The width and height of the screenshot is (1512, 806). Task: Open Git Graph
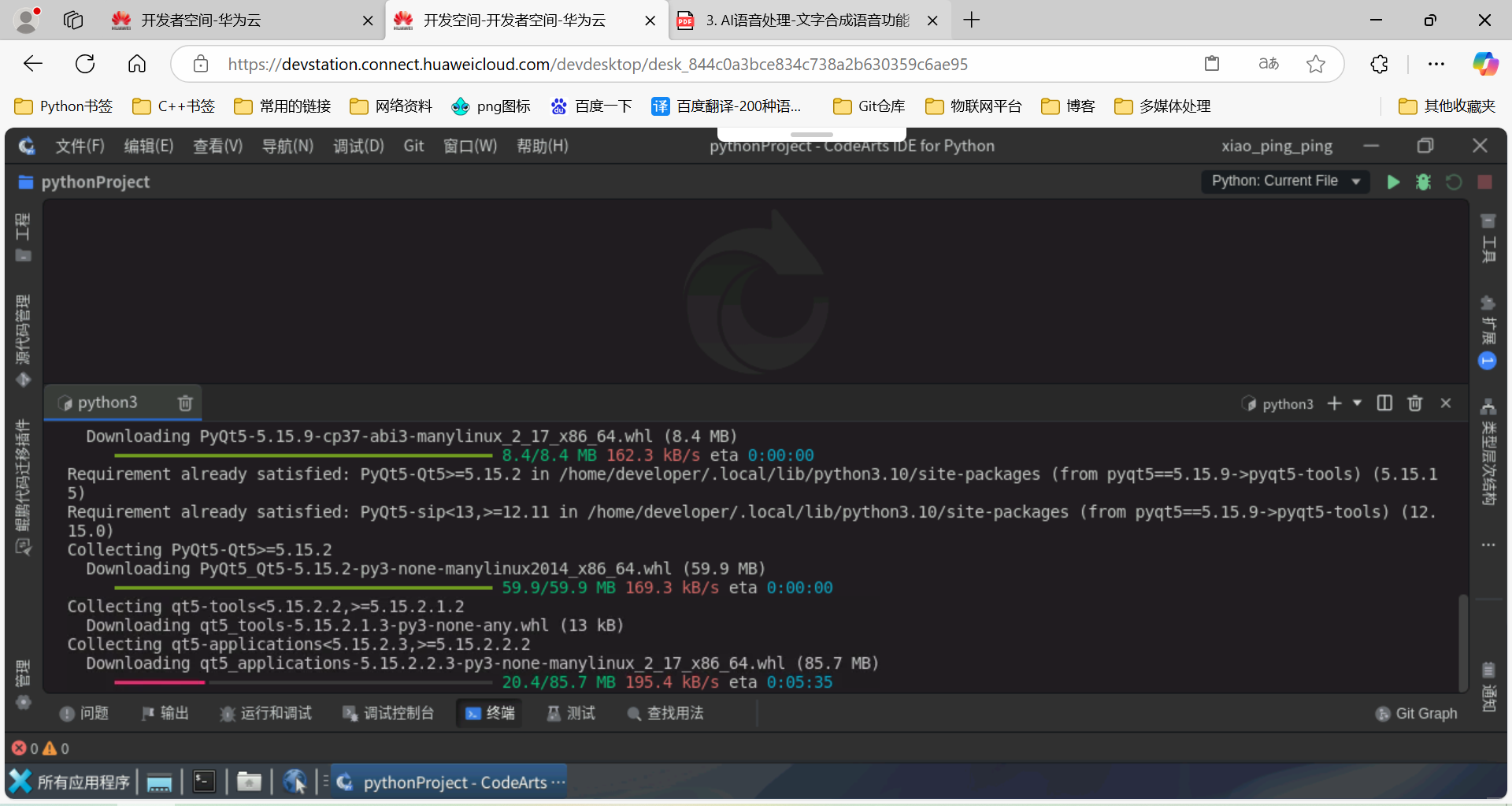1416,713
